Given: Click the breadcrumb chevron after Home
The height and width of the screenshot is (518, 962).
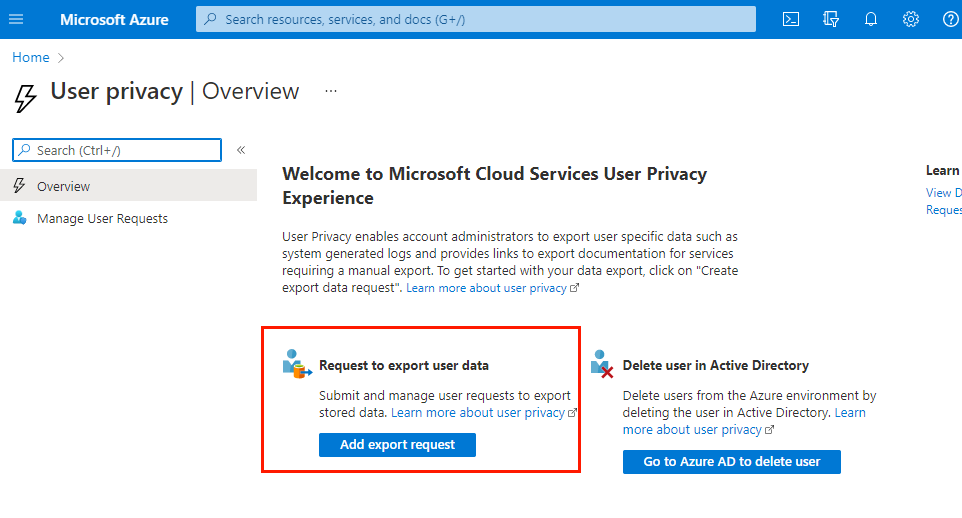Looking at the screenshot, I should [x=60, y=58].
